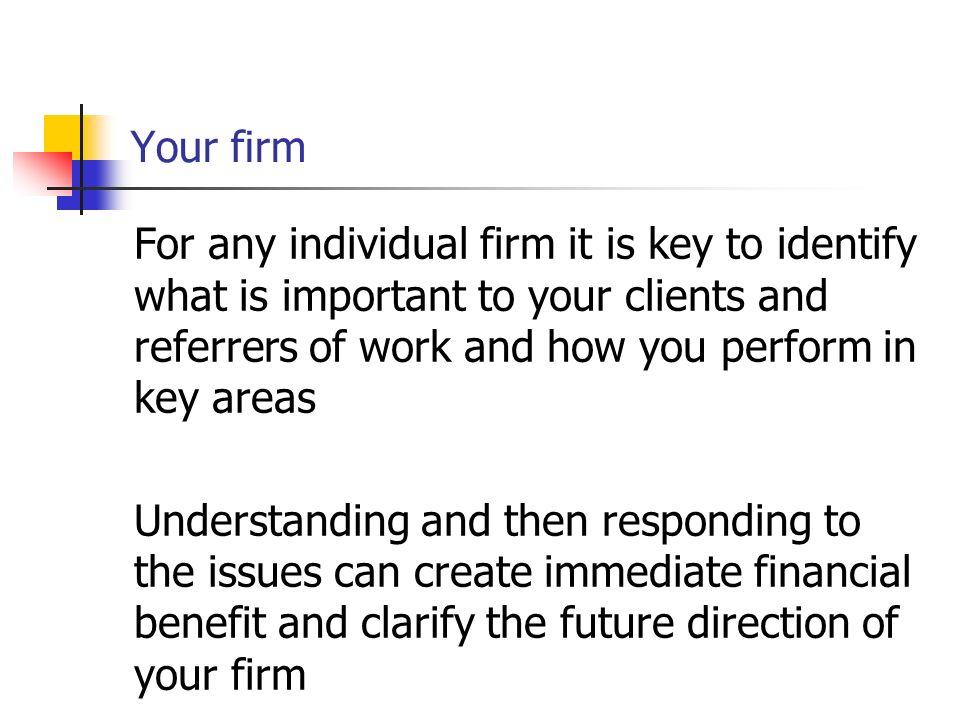Click the 'key areas' text line
This screenshot has height=720, width=960.
click(225, 399)
